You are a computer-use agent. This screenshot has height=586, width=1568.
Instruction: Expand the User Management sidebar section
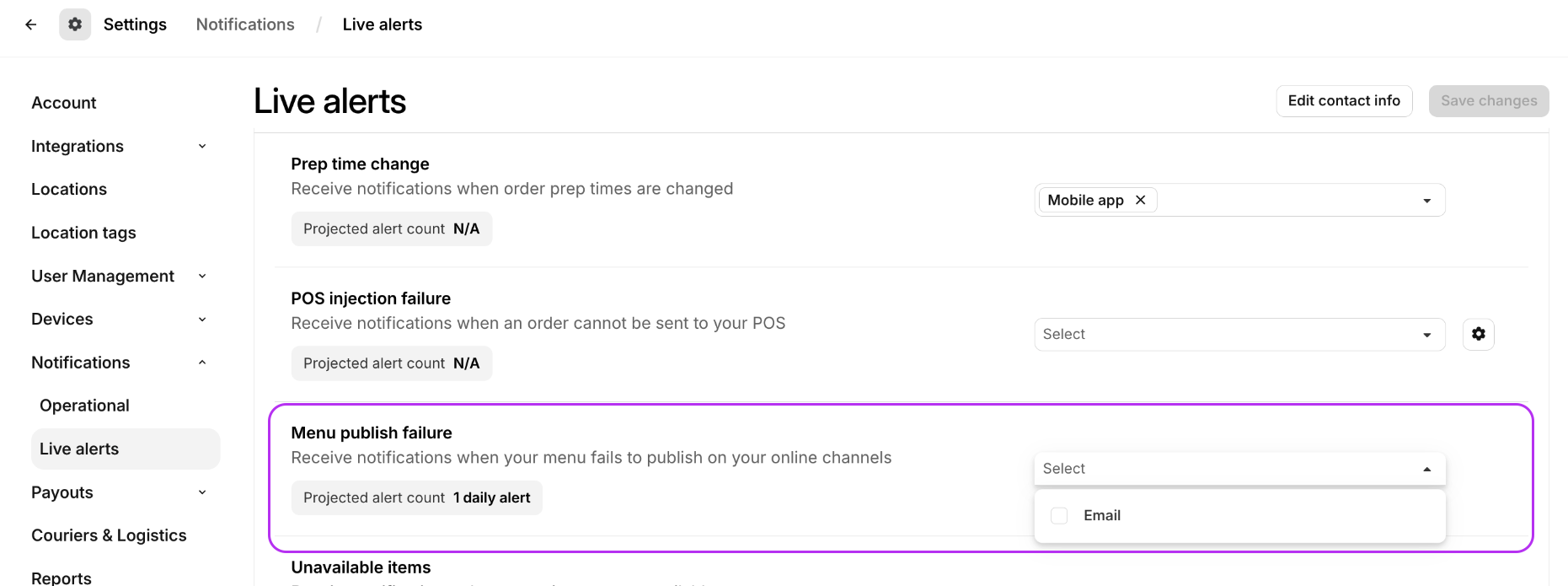click(x=202, y=277)
